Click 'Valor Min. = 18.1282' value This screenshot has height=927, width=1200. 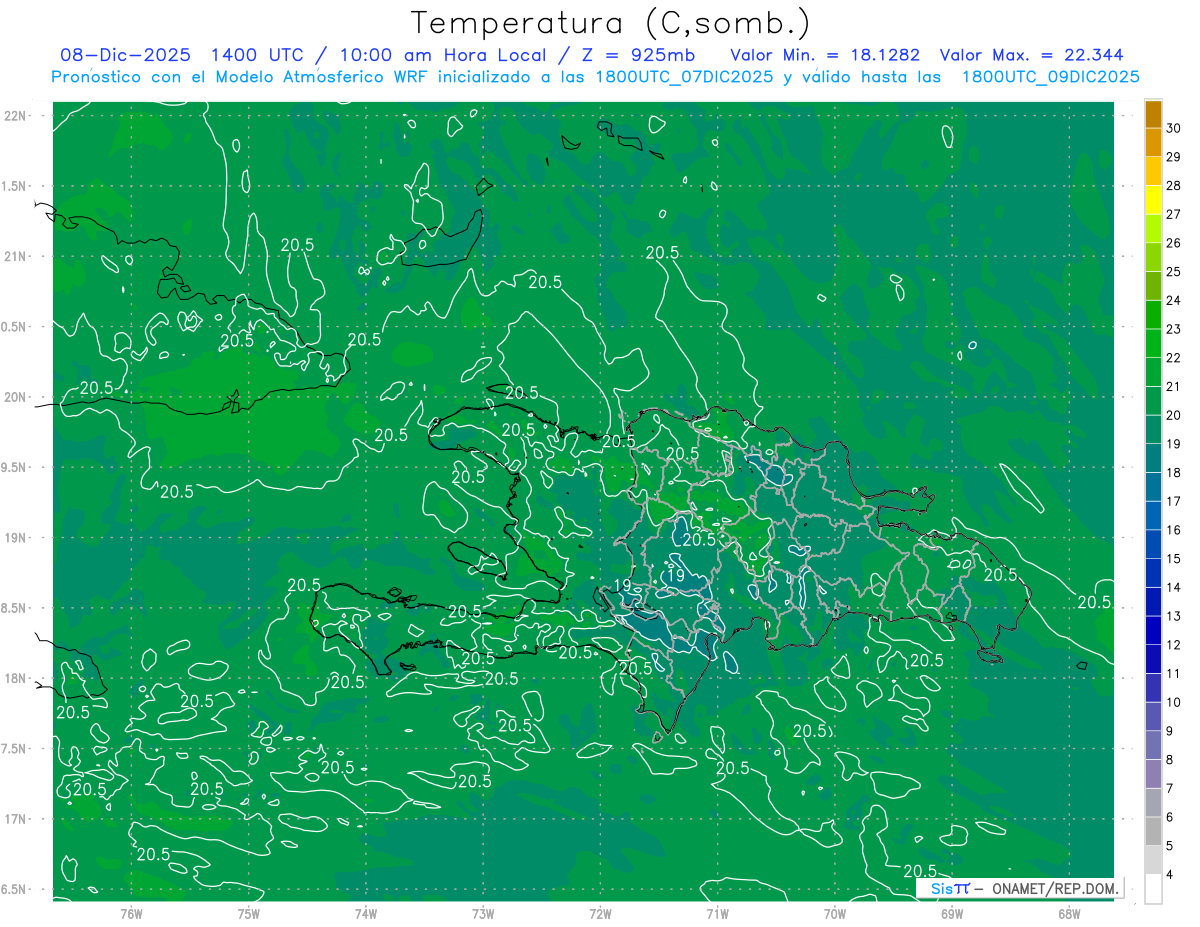(825, 55)
